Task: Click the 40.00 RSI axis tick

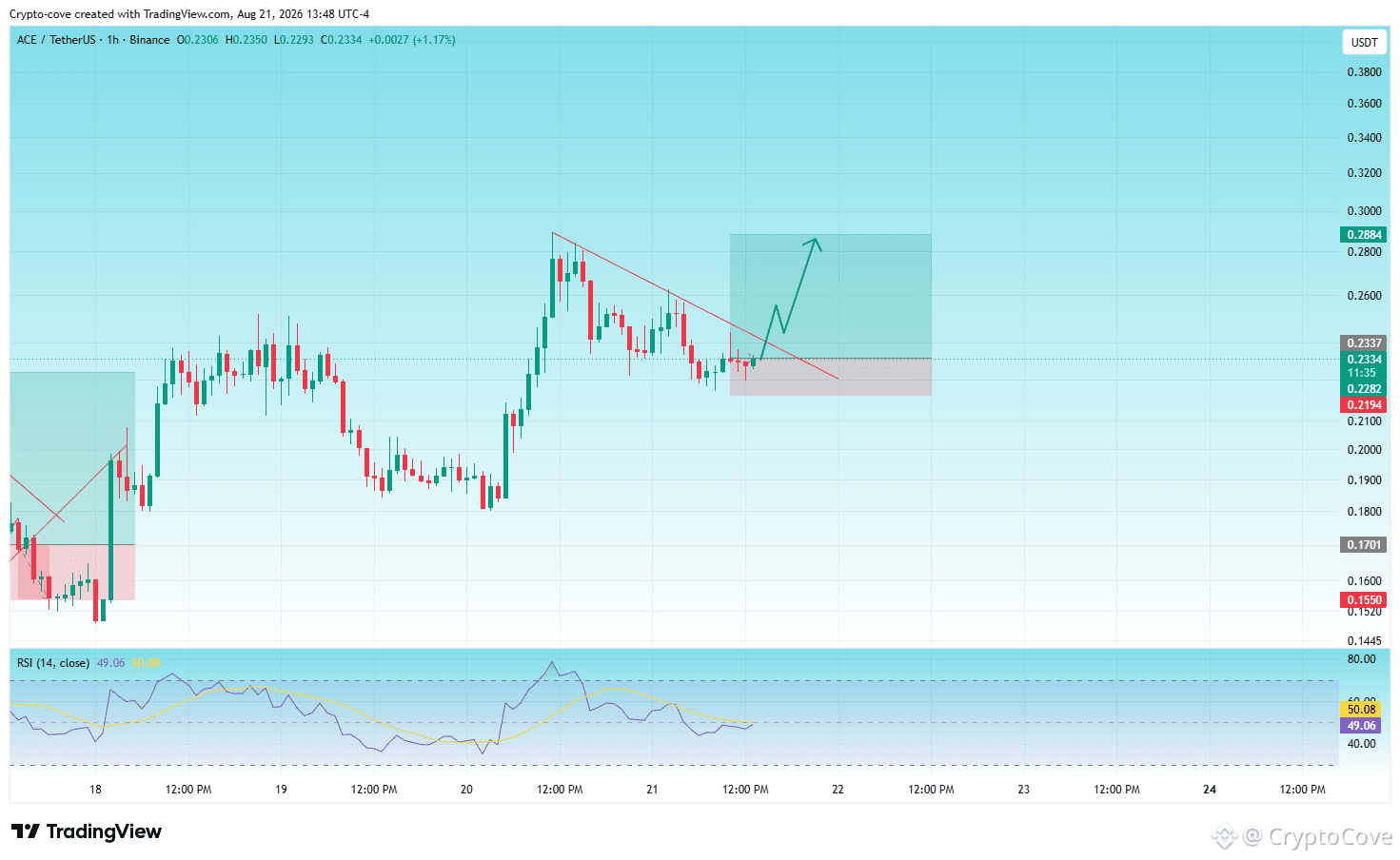Action: (x=1362, y=744)
